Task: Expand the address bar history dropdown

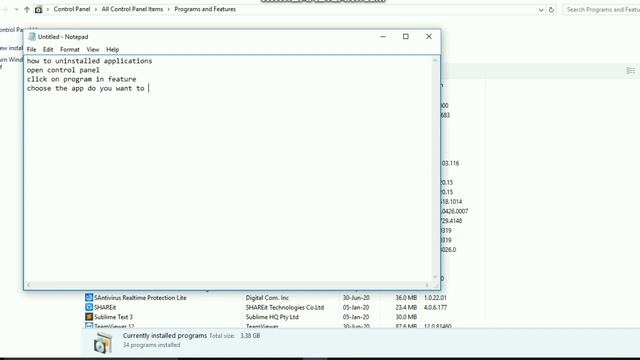Action: tap(541, 10)
